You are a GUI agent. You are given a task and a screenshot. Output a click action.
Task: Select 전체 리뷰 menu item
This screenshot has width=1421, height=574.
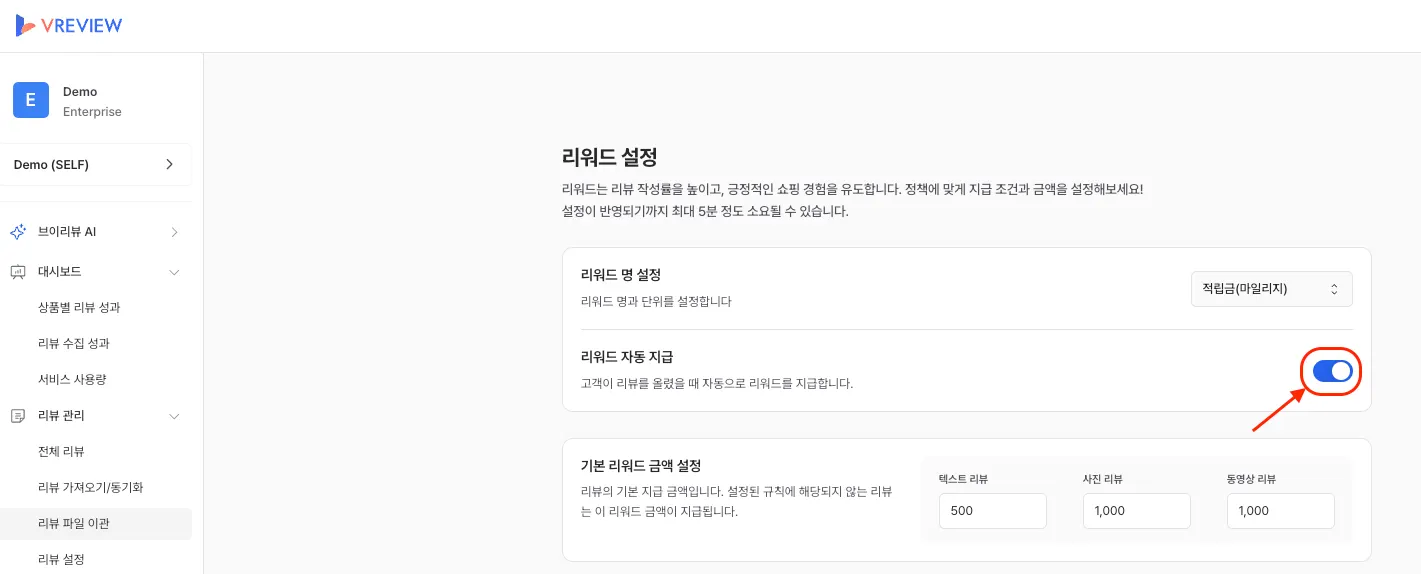[x=61, y=452]
